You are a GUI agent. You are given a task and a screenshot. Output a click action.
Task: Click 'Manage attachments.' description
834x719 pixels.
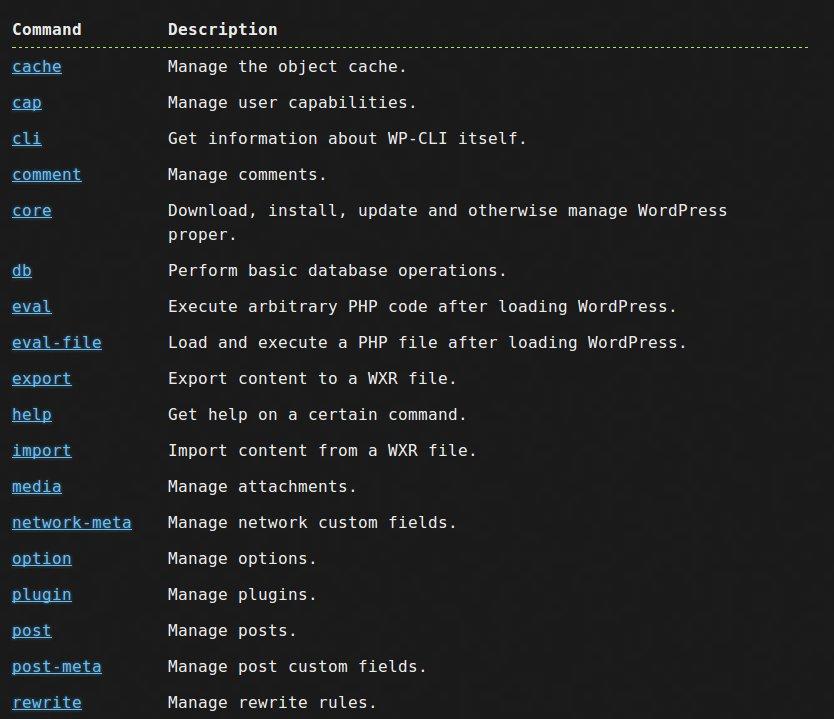click(262, 487)
